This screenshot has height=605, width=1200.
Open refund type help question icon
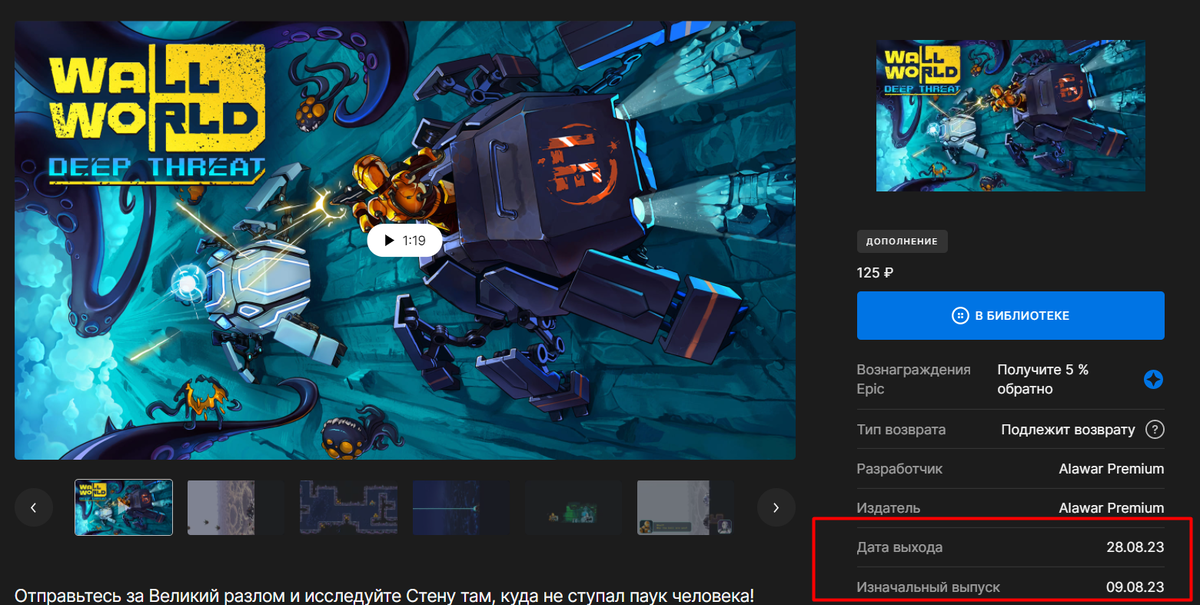pyautogui.click(x=1155, y=430)
